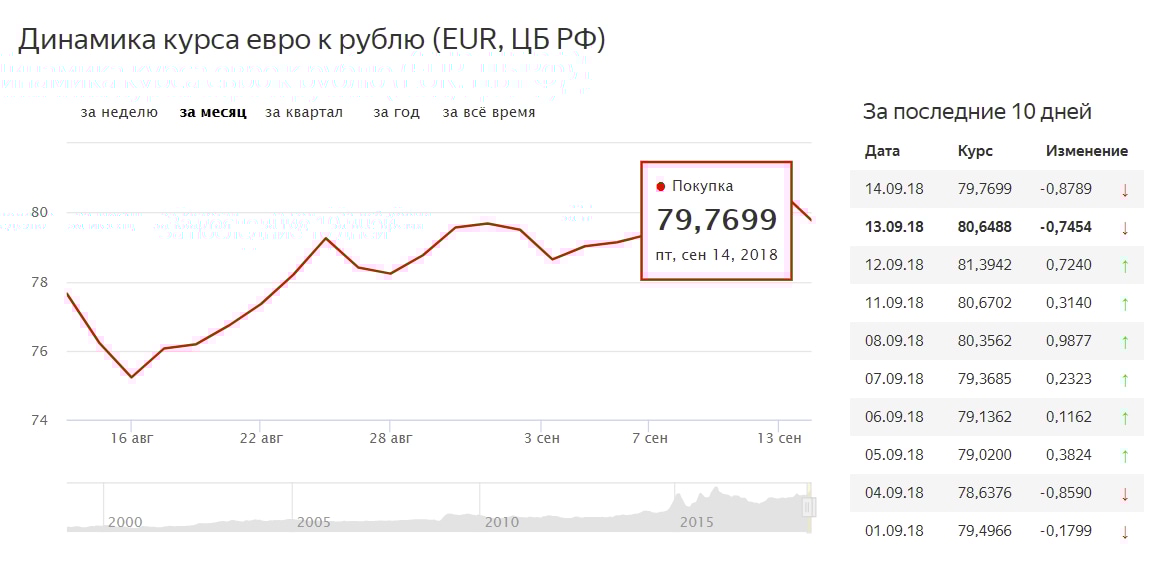This screenshot has height=572, width=1170.
Task: Click the red down arrow for 04.09.18
Action: click(1124, 493)
